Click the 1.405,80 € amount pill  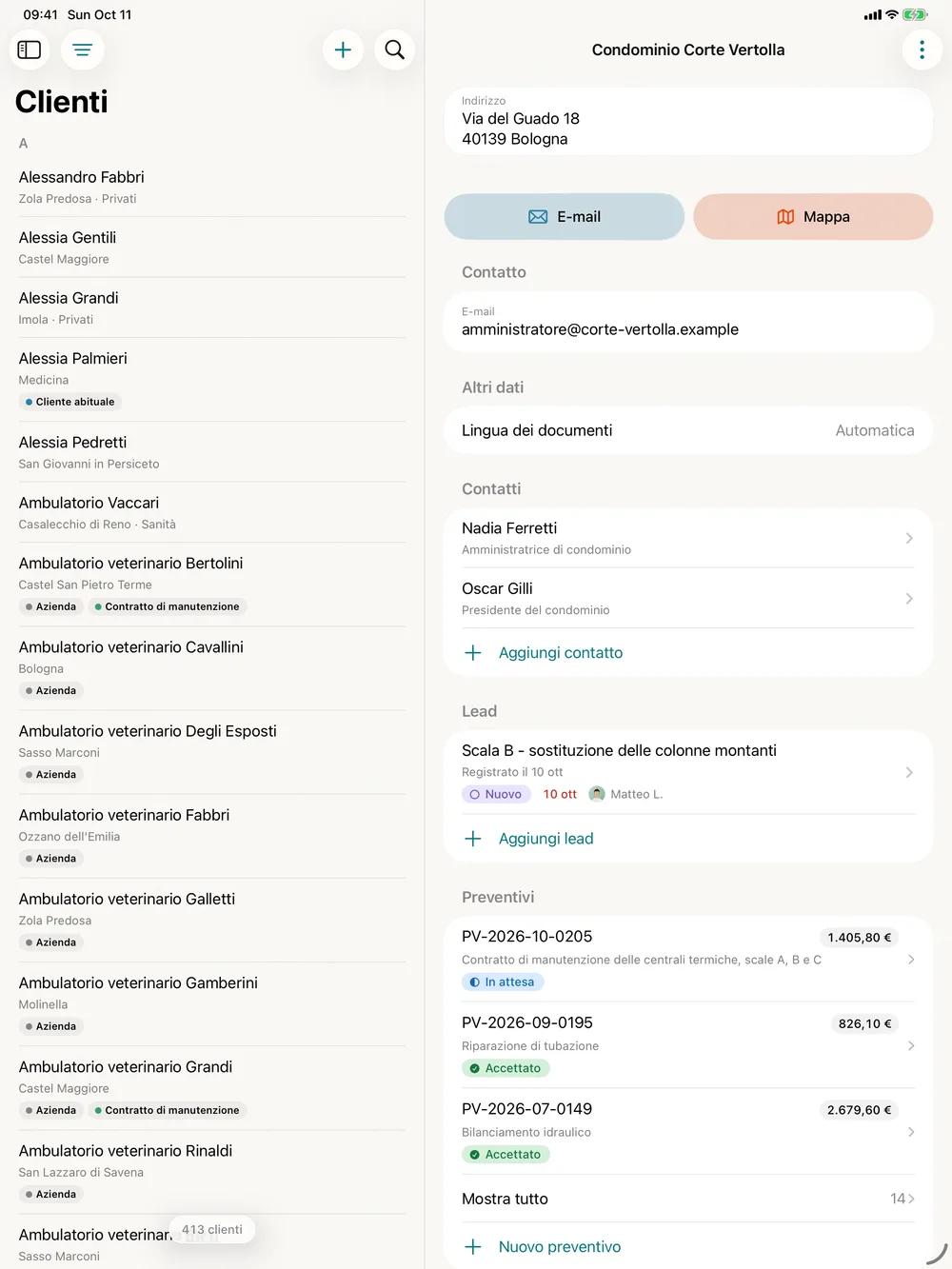[x=860, y=938]
